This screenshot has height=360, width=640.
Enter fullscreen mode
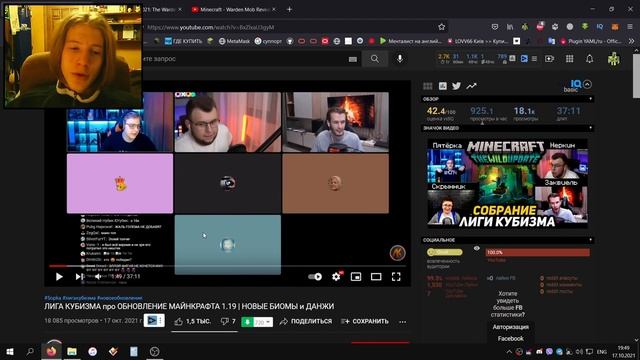(396, 277)
